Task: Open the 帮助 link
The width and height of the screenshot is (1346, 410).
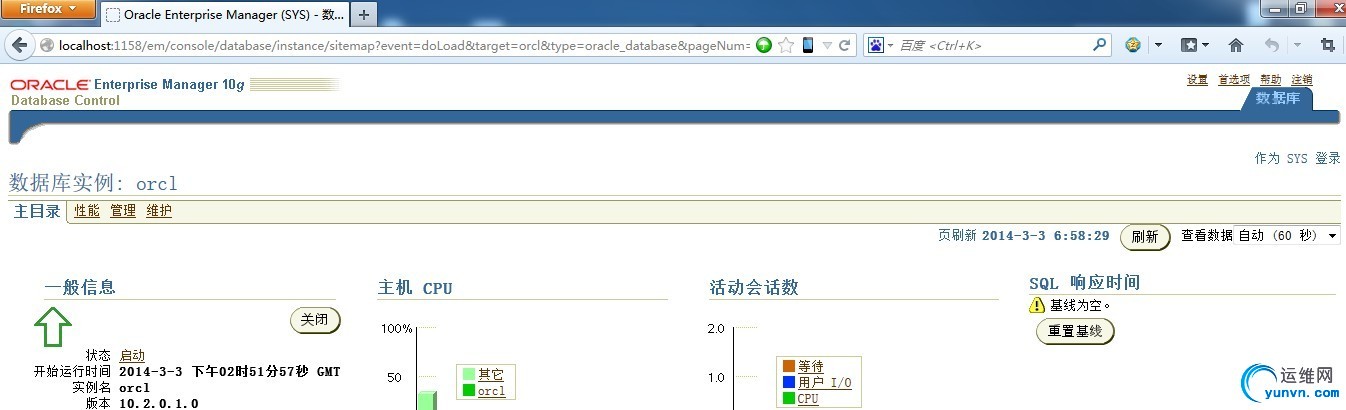Action: coord(1270,79)
